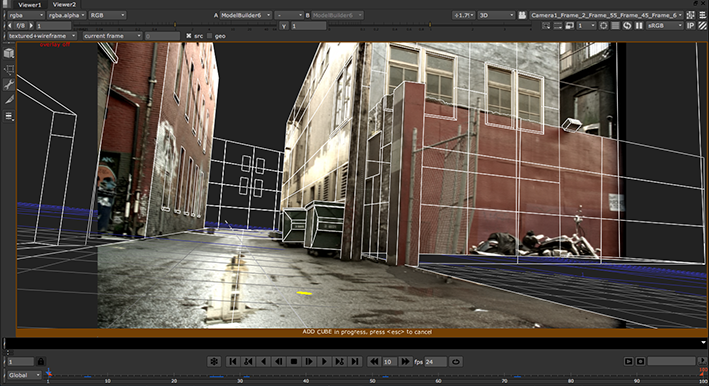Toggle the loop playback mode button

[x=456, y=362]
